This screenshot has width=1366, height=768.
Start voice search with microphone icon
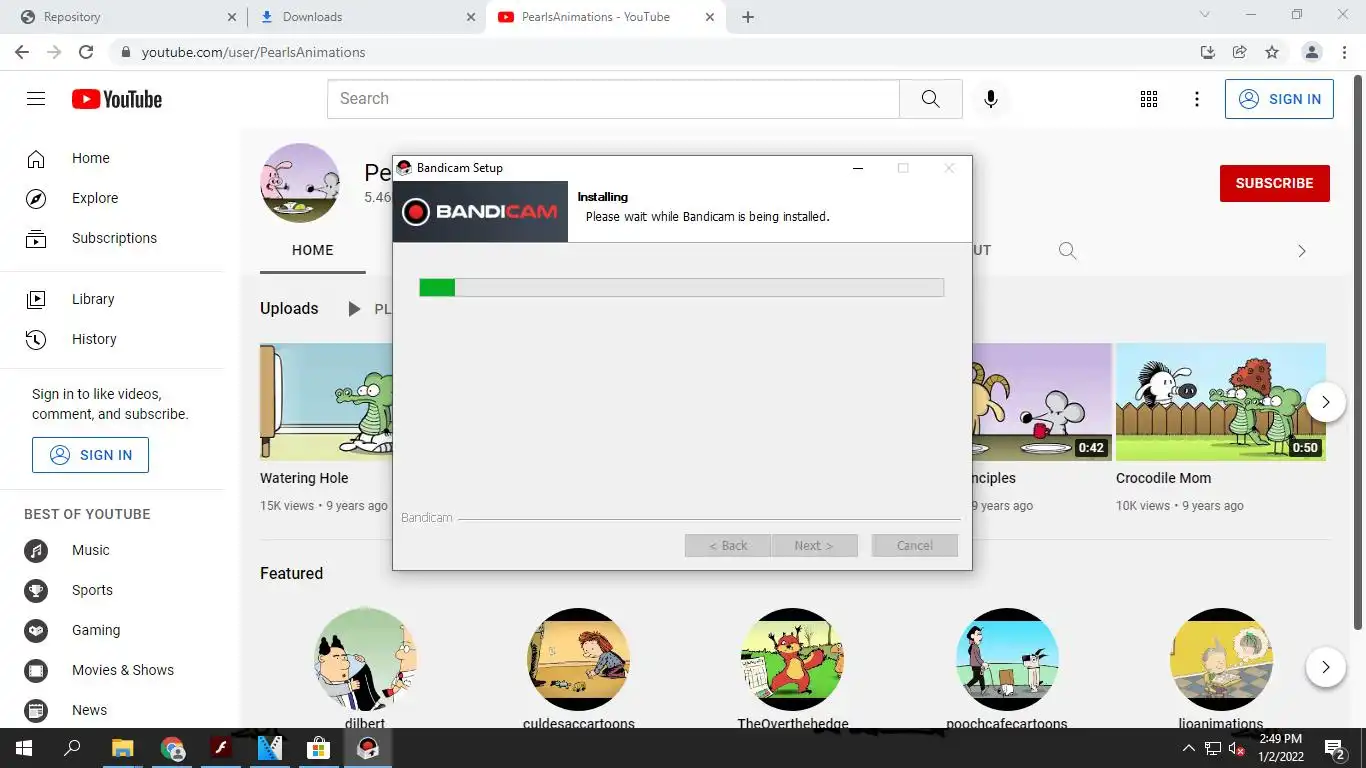(991, 99)
